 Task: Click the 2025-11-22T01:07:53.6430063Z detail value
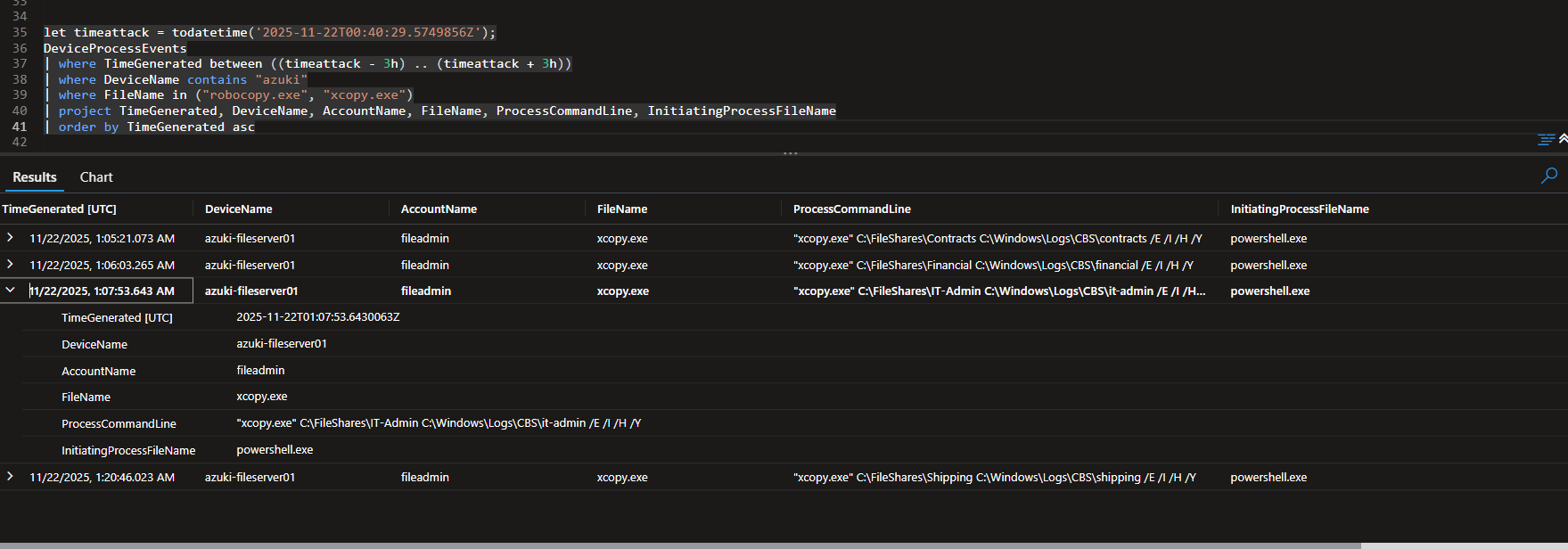click(318, 316)
